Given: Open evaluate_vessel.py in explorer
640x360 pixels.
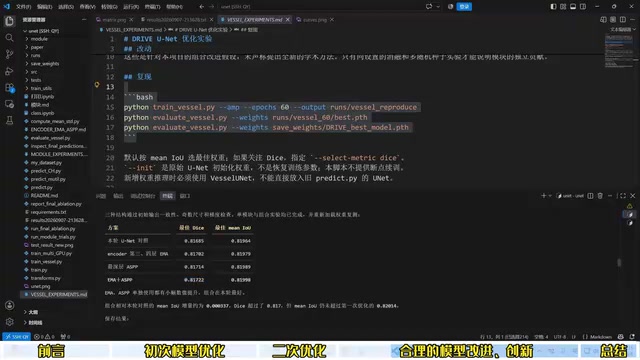Looking at the screenshot, I should [50, 138].
